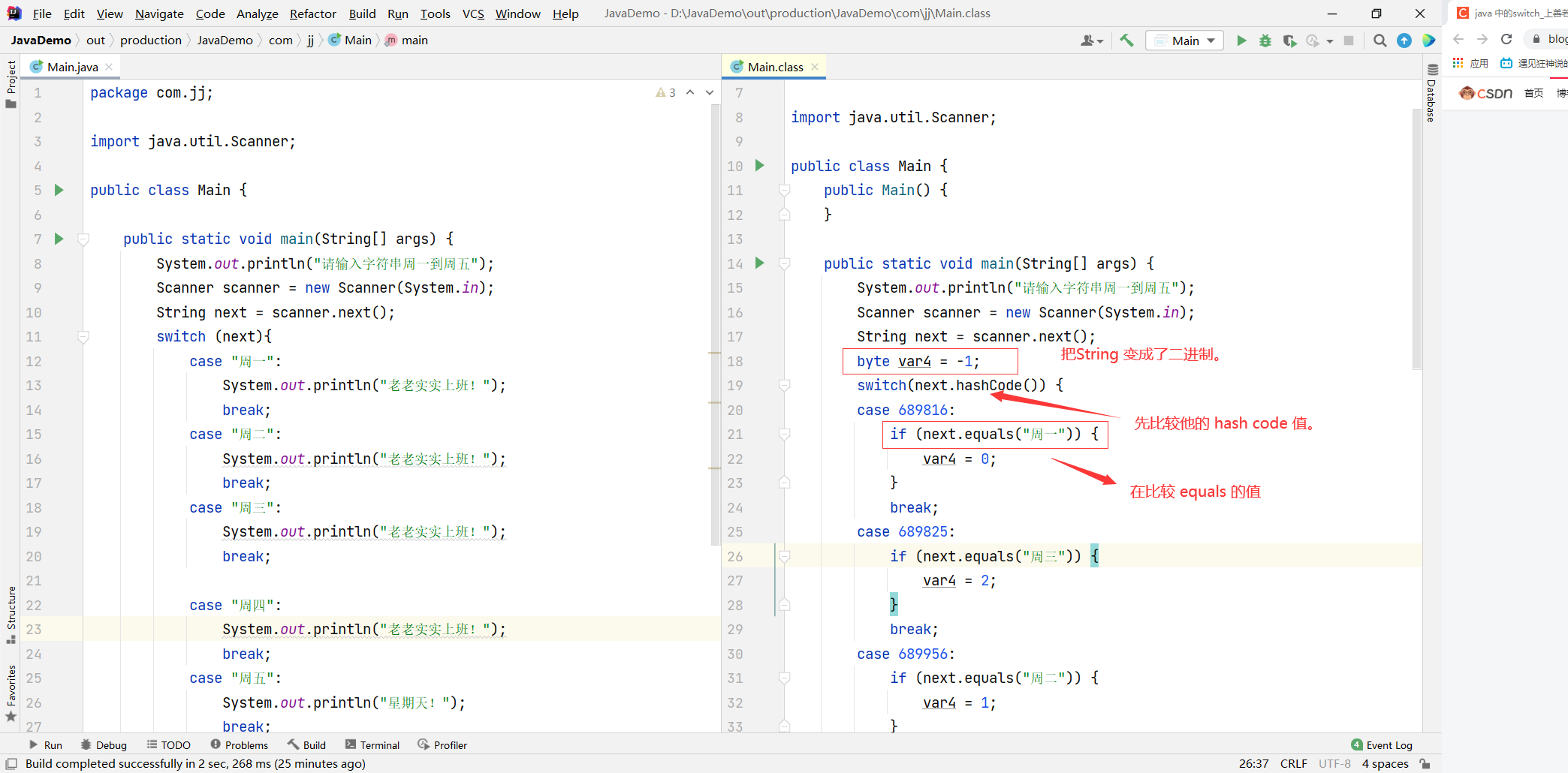
Task: Click the blue update arrow icon
Action: 1404,41
